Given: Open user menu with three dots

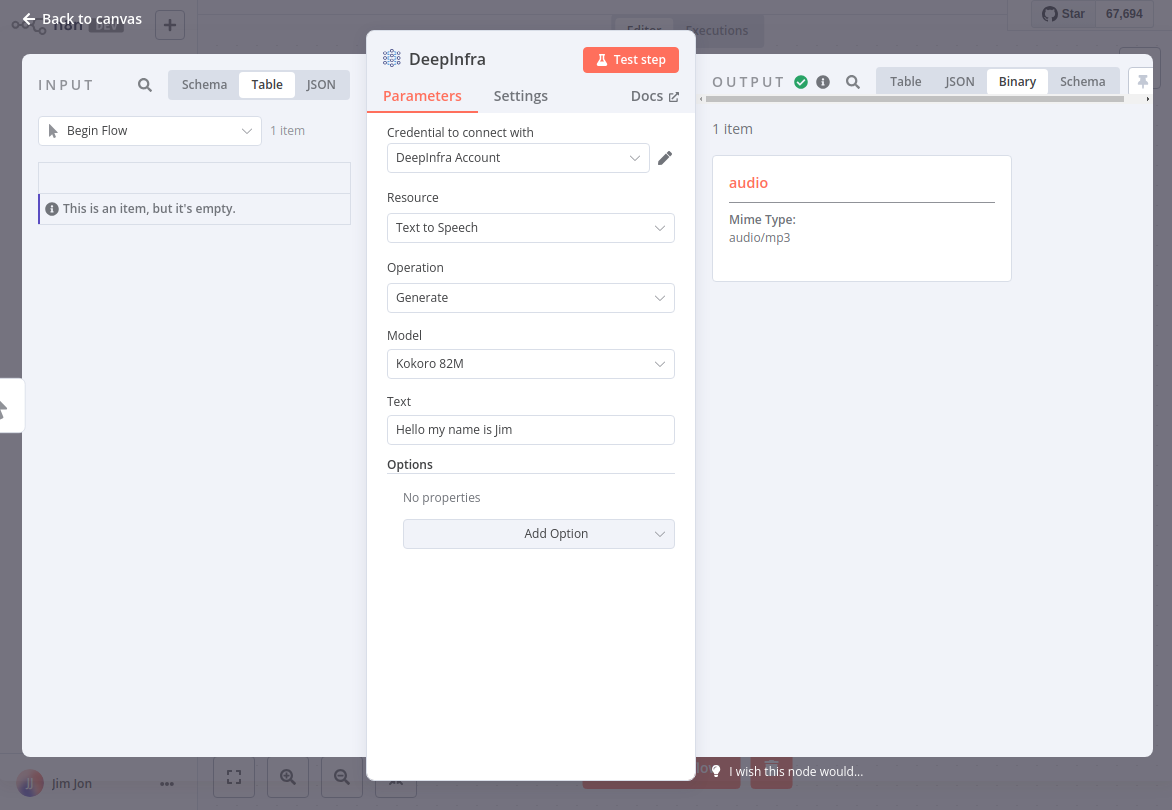Looking at the screenshot, I should (x=167, y=784).
